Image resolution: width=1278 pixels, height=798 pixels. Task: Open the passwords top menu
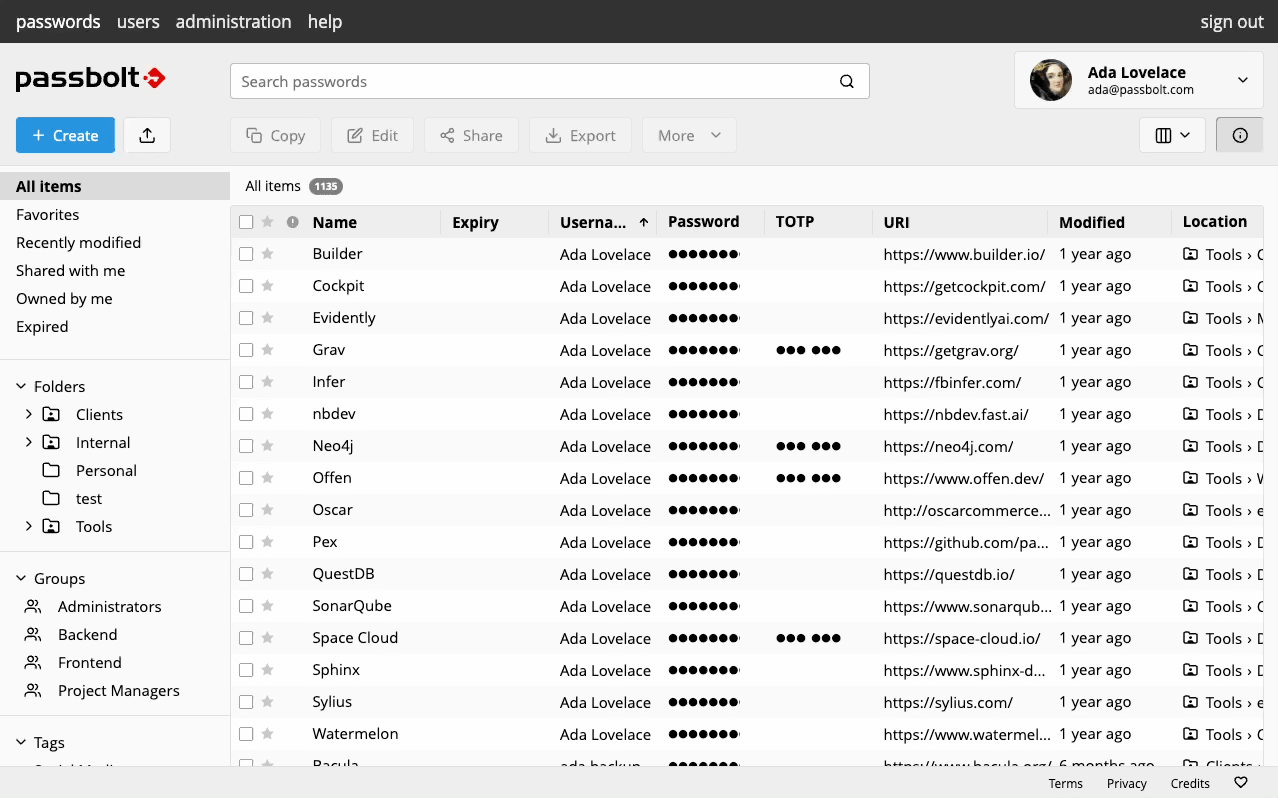coord(58,21)
